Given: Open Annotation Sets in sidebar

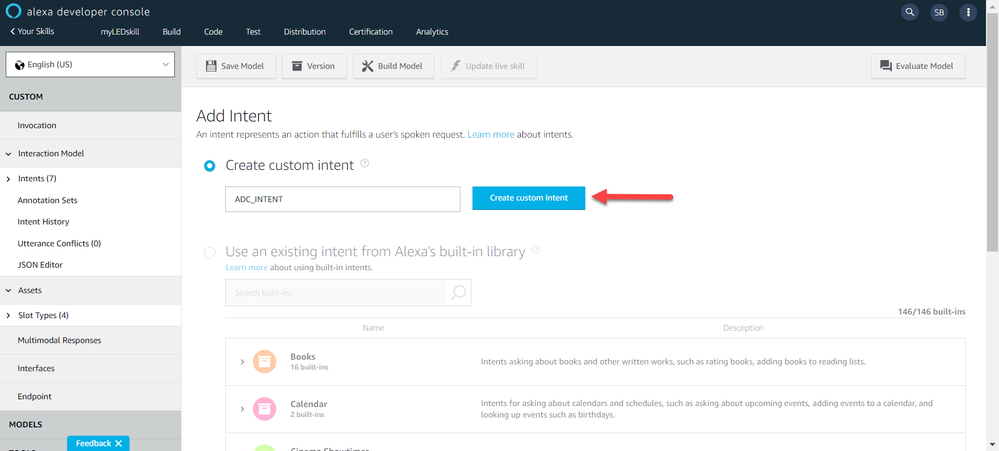Looking at the screenshot, I should click(47, 200).
